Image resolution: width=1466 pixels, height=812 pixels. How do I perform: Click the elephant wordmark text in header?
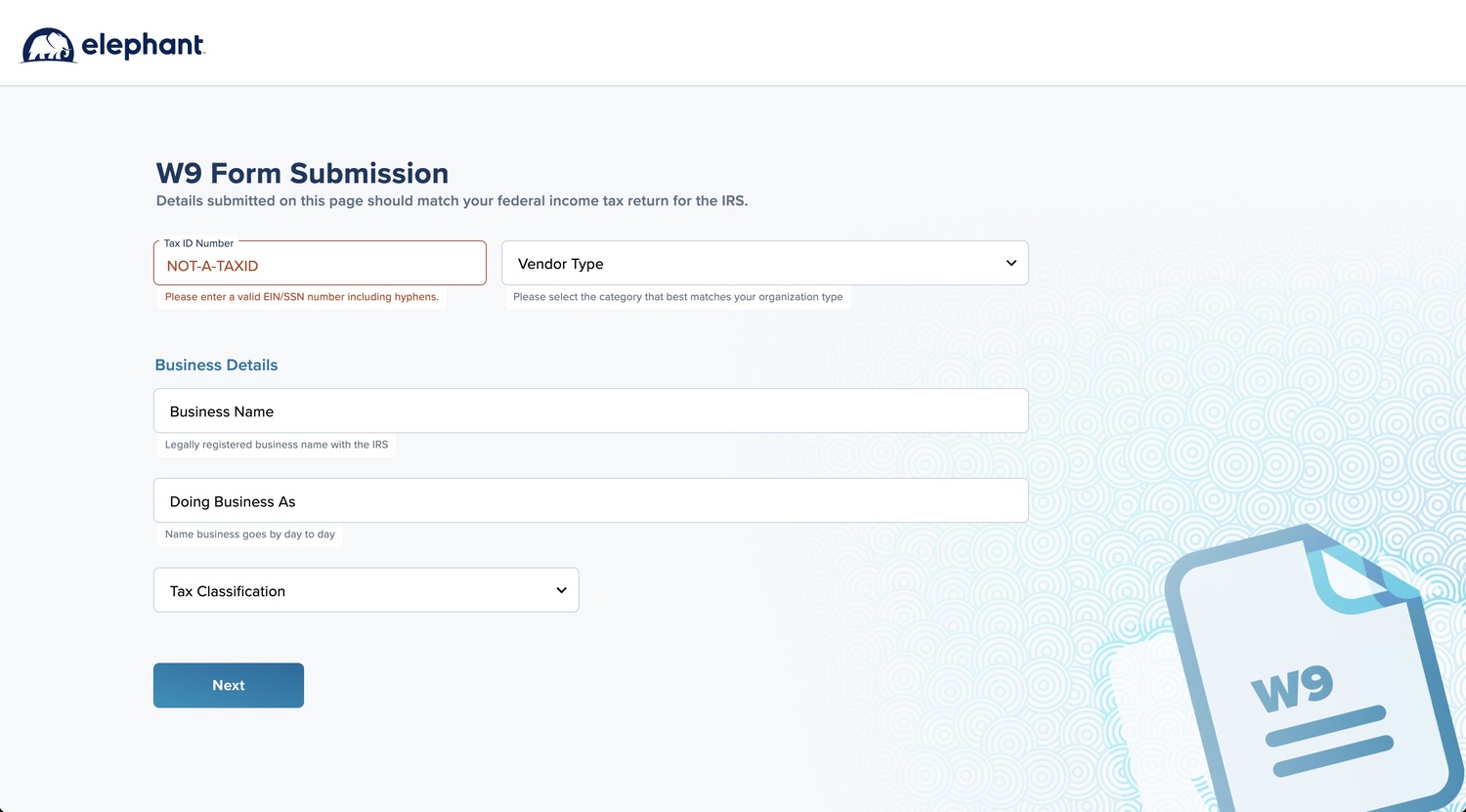tap(143, 45)
